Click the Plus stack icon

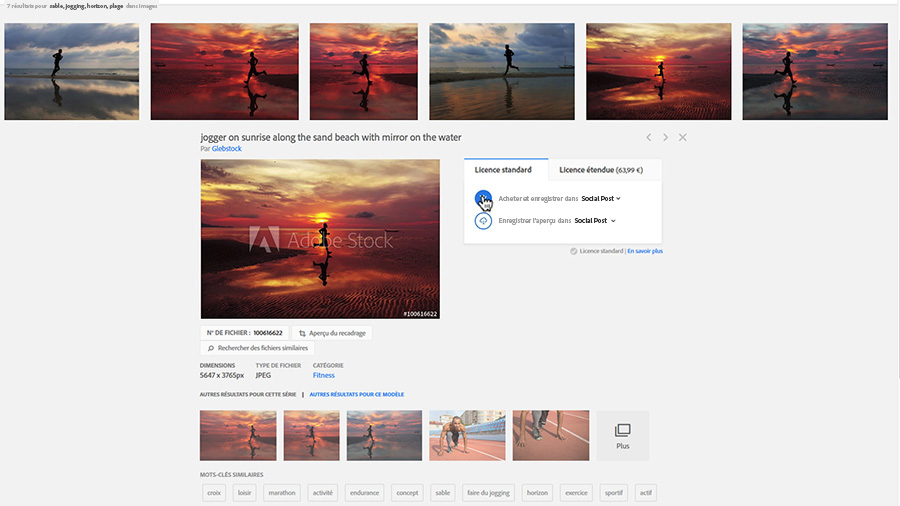tap(622, 430)
